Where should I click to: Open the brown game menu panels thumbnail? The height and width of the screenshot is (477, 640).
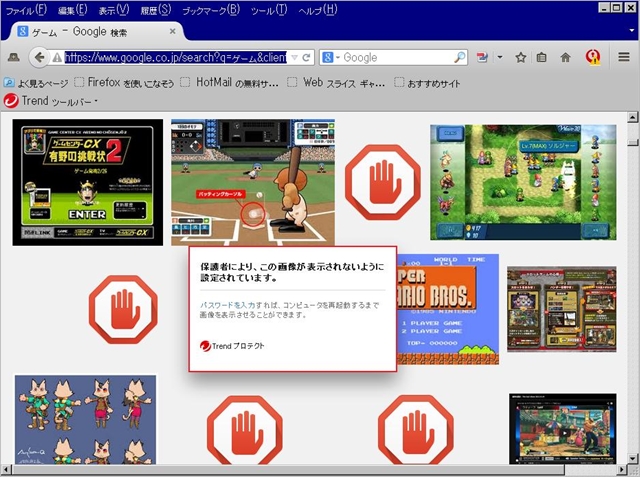click(562, 309)
